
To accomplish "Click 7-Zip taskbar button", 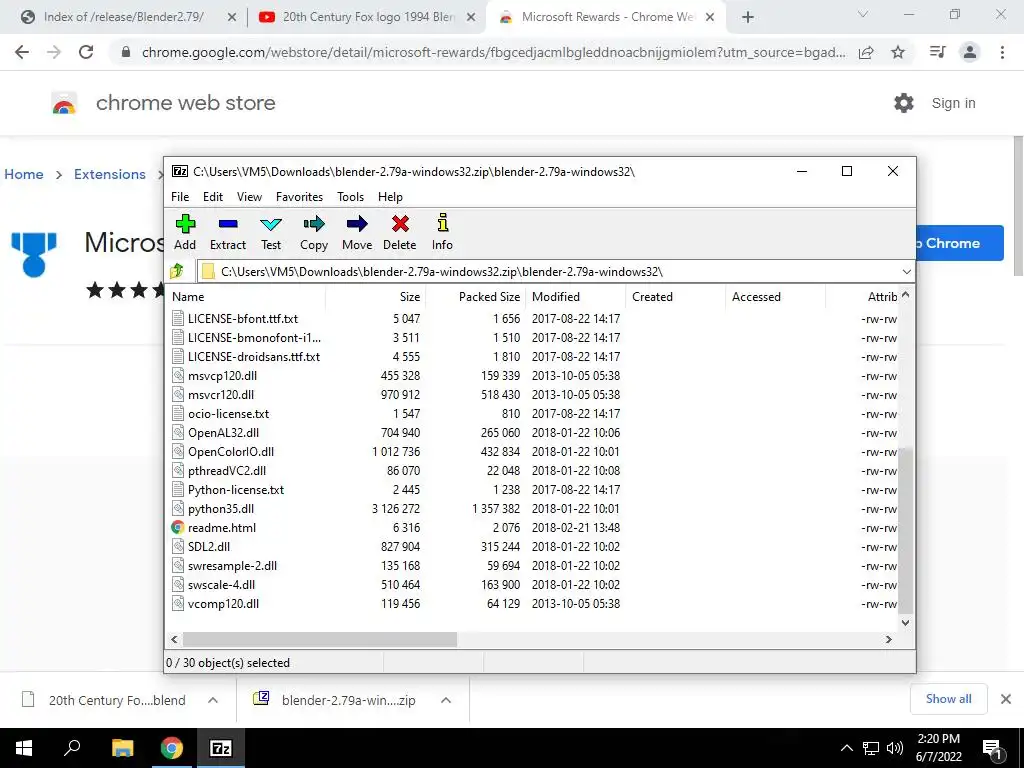I will point(221,748).
